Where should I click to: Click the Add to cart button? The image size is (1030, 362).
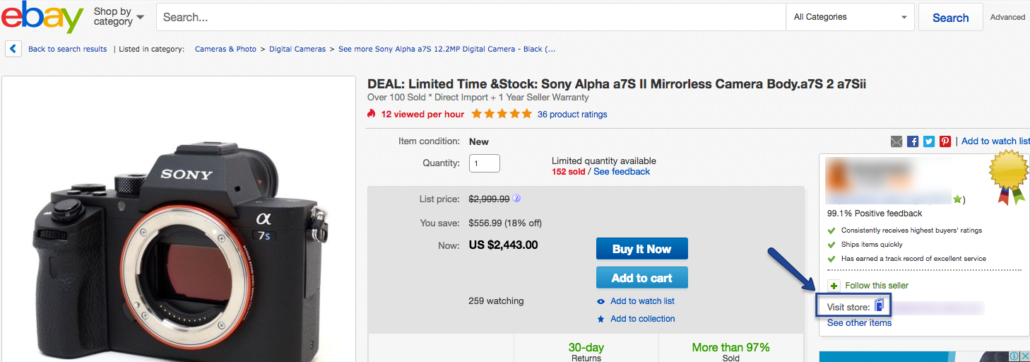click(x=642, y=278)
